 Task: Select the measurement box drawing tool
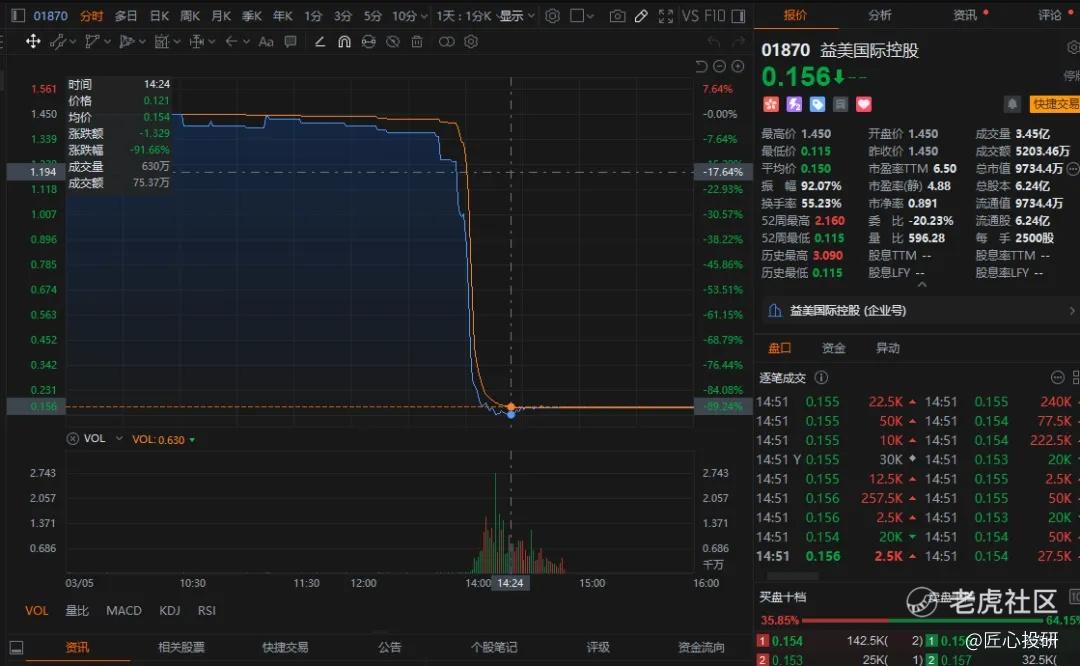161,41
